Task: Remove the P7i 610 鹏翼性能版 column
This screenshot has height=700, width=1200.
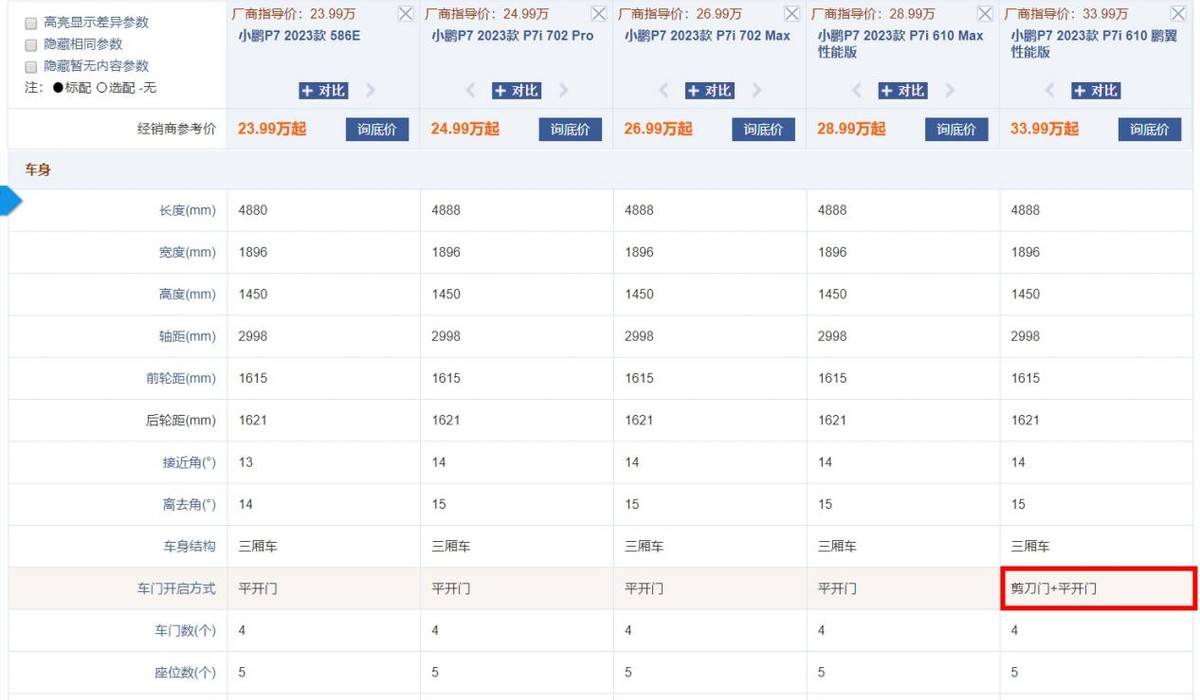Action: pyautogui.click(x=1178, y=14)
